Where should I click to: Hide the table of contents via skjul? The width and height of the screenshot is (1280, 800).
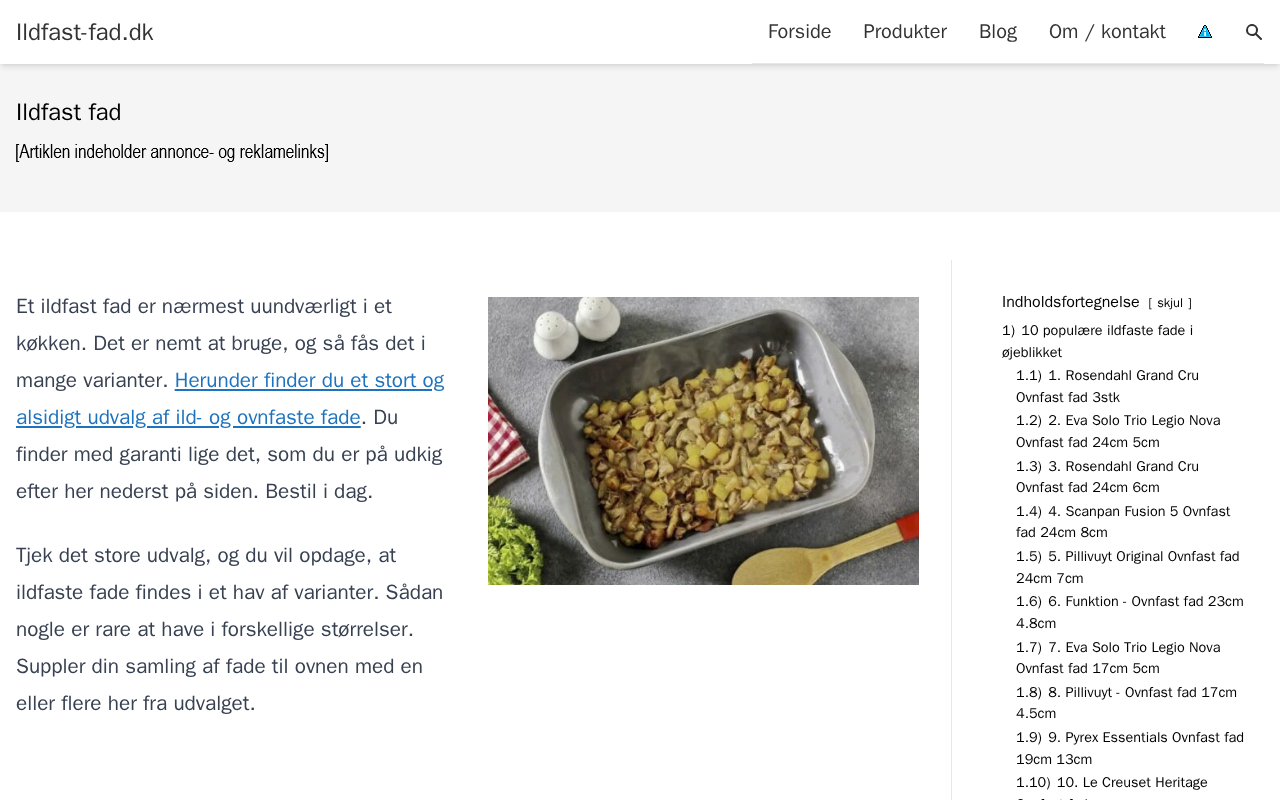1170,303
